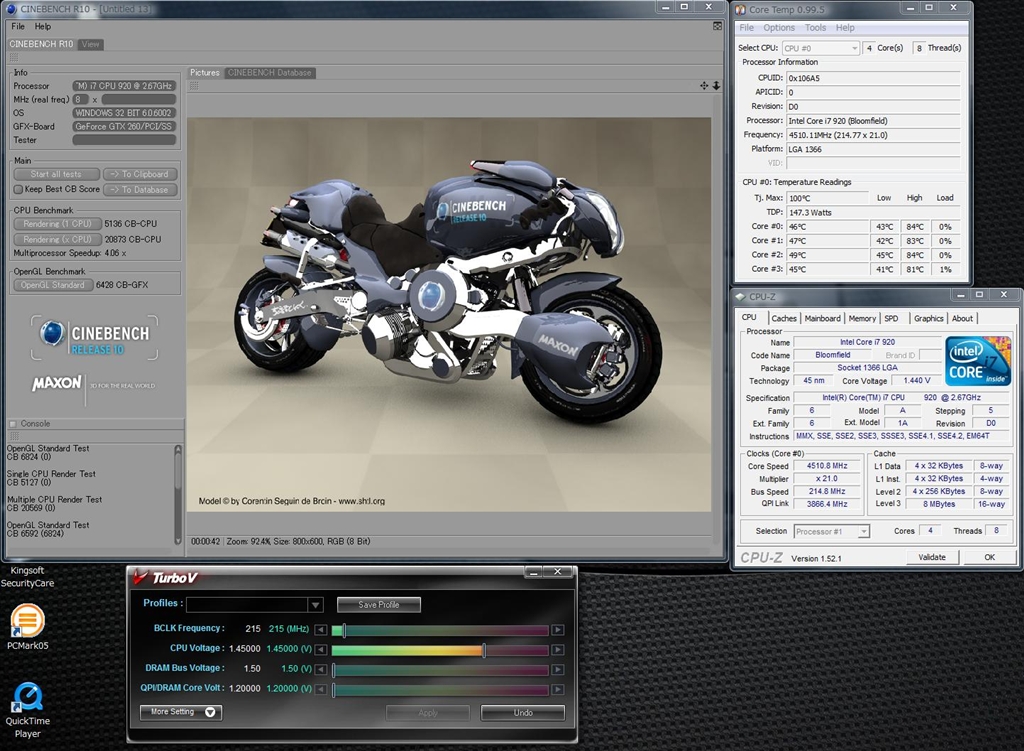Screen dimensions: 1024x751
Task: Increase DRAM Bus Voltage using the right arrow
Action: pos(557,670)
